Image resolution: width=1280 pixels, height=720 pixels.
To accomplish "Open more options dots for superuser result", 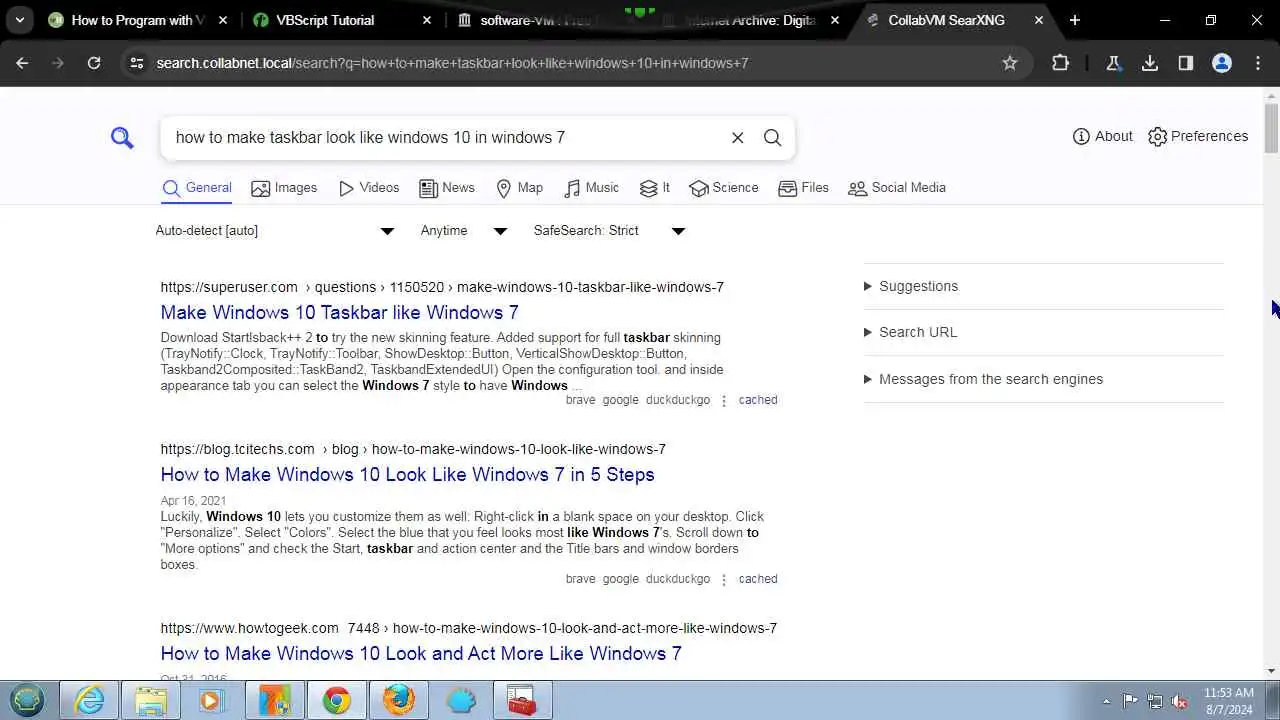I will [724, 400].
